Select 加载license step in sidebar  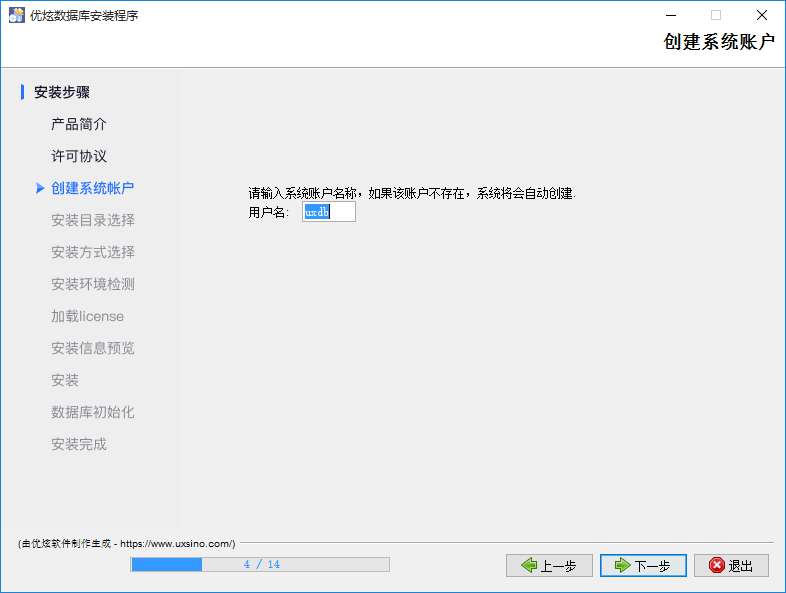tap(87, 316)
